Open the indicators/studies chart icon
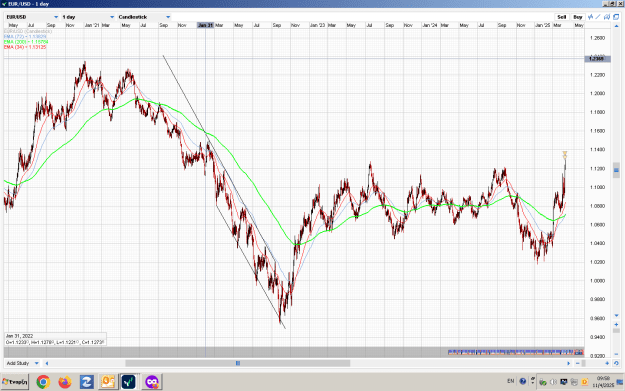Viewport: 625px width, 391px height. pos(591,17)
